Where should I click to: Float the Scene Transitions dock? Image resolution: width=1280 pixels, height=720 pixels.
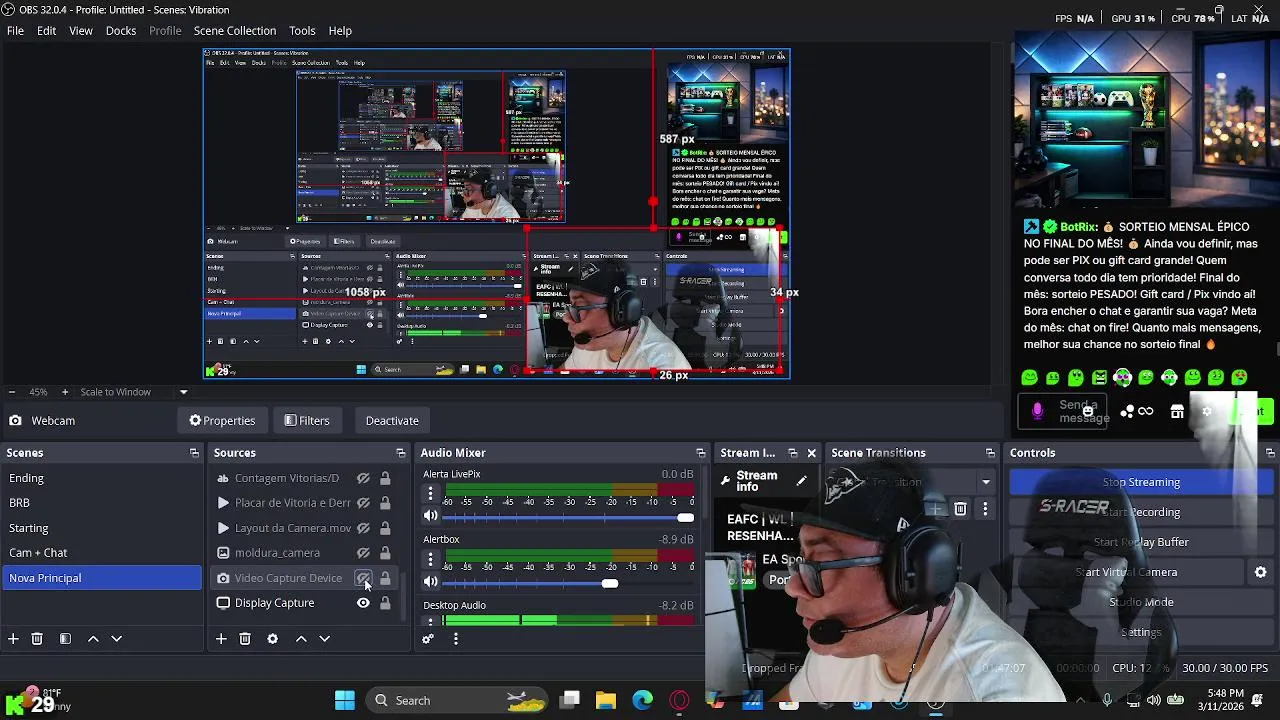(990, 453)
